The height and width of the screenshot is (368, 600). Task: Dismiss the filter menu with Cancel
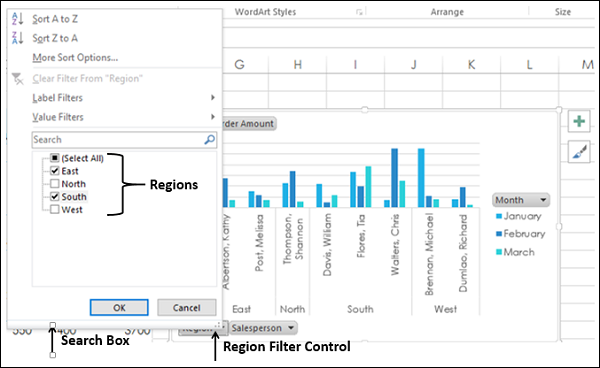187,308
